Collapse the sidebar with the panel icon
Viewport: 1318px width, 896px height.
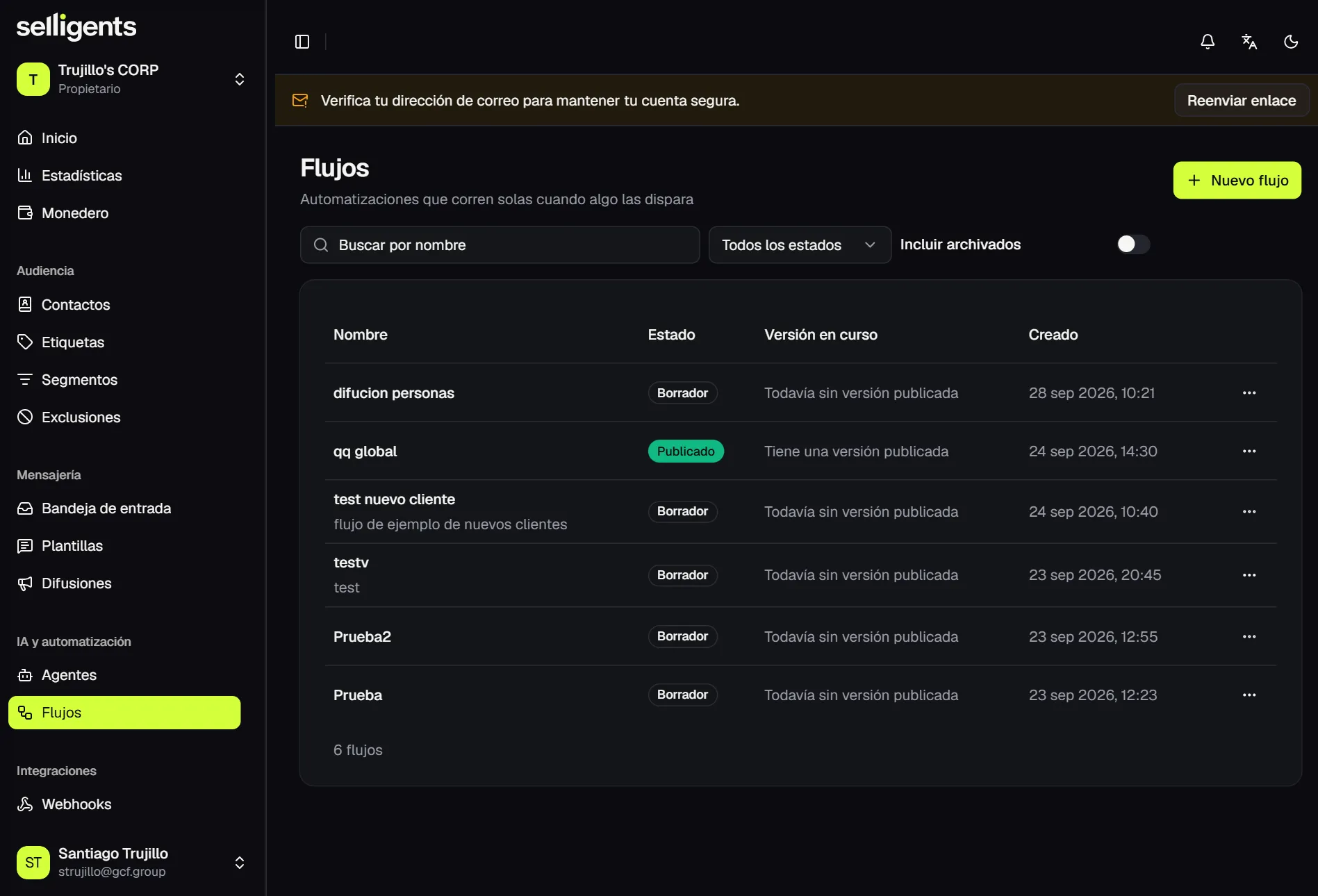302,42
